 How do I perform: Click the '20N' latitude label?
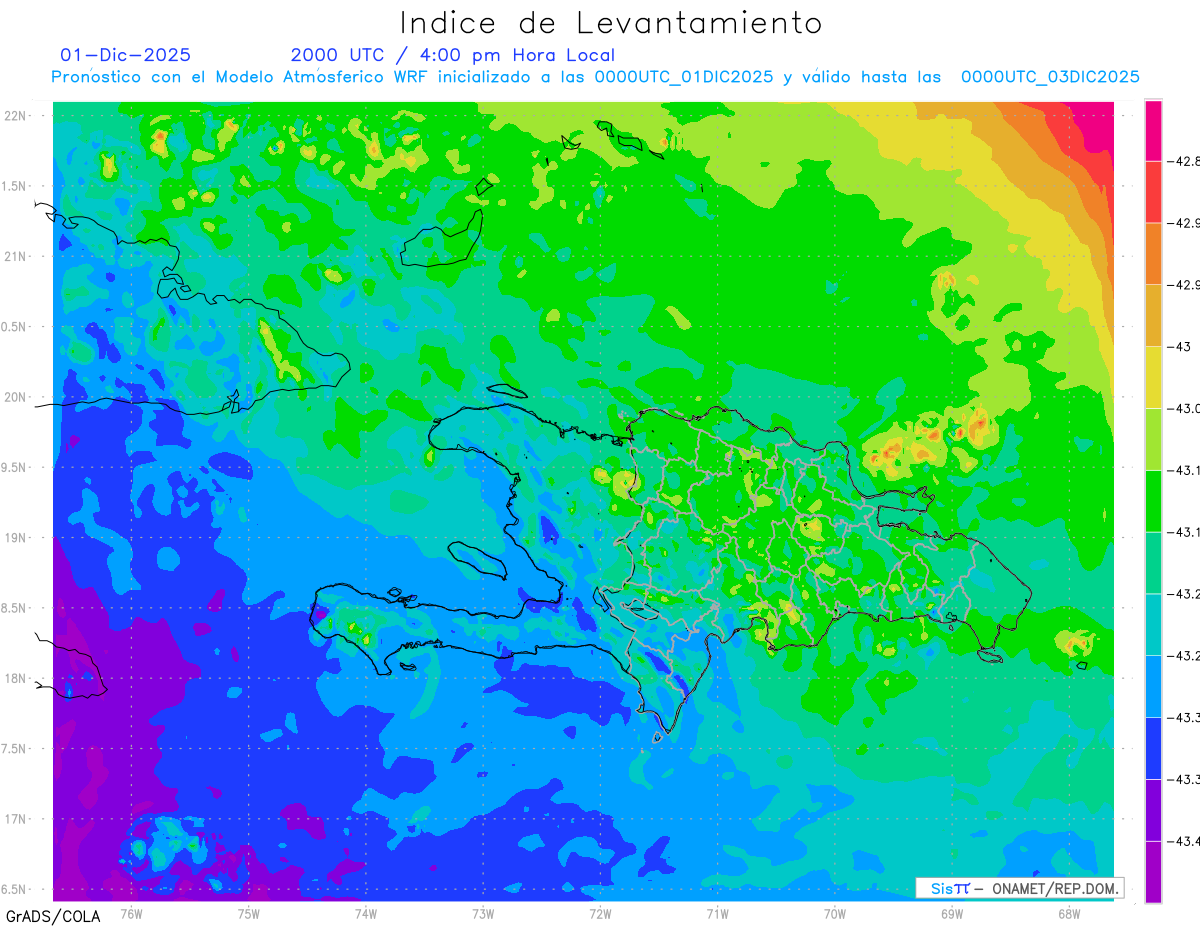pyautogui.click(x=15, y=397)
